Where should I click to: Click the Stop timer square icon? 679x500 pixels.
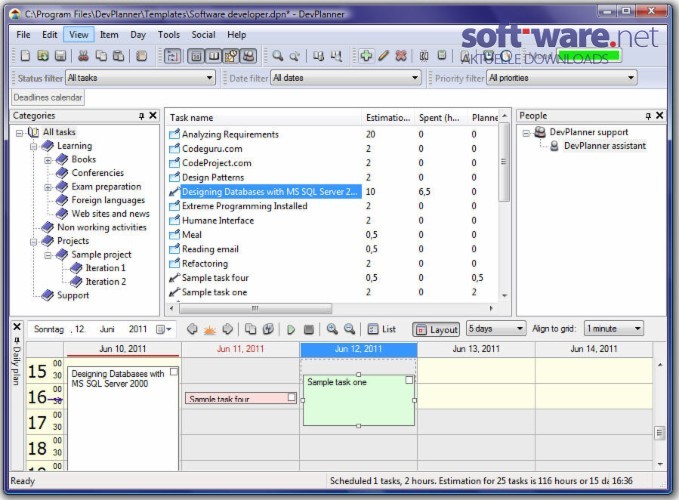(x=308, y=329)
